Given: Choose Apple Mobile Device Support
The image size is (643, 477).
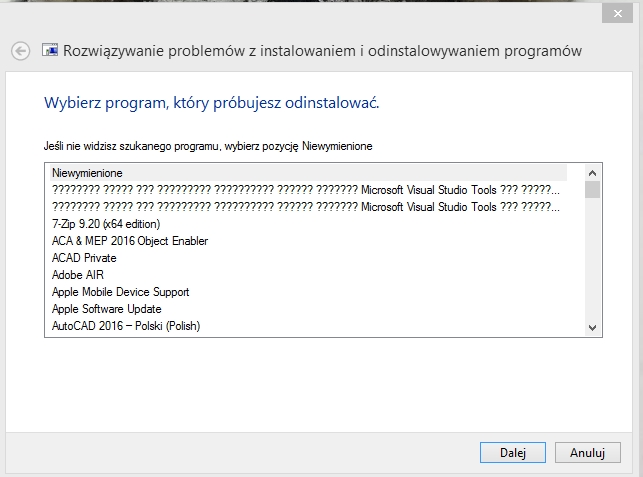Looking at the screenshot, I should tap(308, 292).
